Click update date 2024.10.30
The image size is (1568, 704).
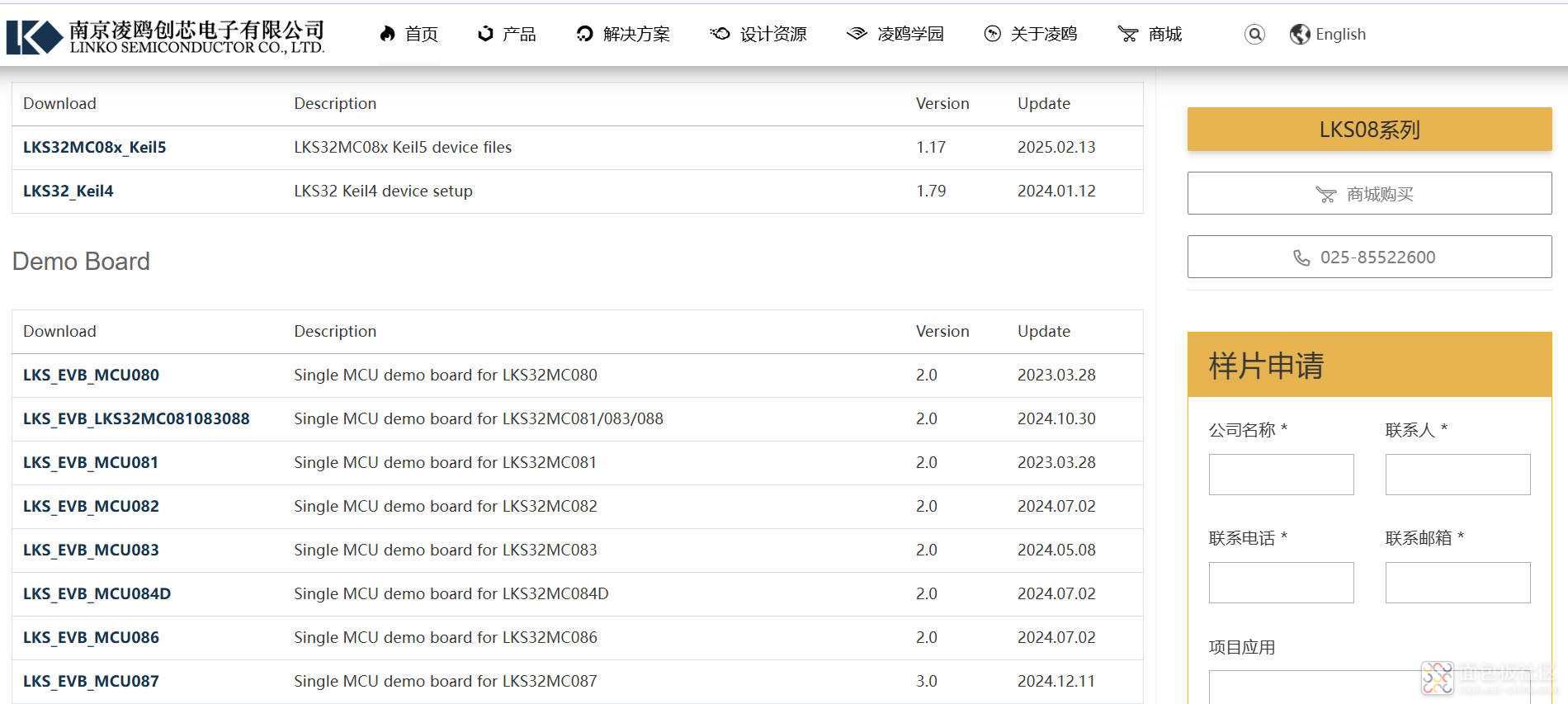(x=1056, y=418)
